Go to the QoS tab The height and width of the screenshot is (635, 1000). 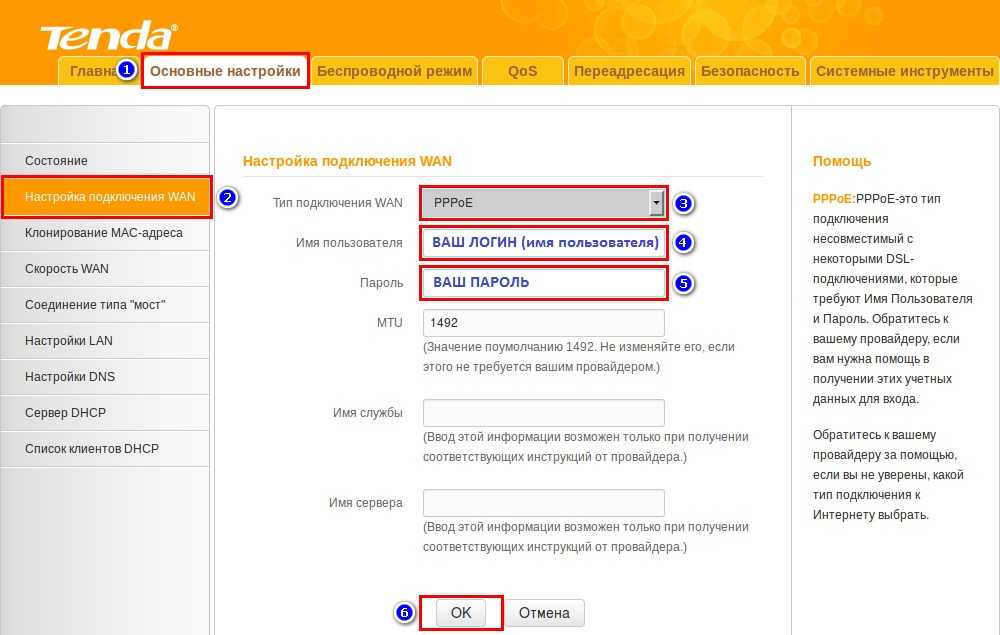[x=522, y=71]
